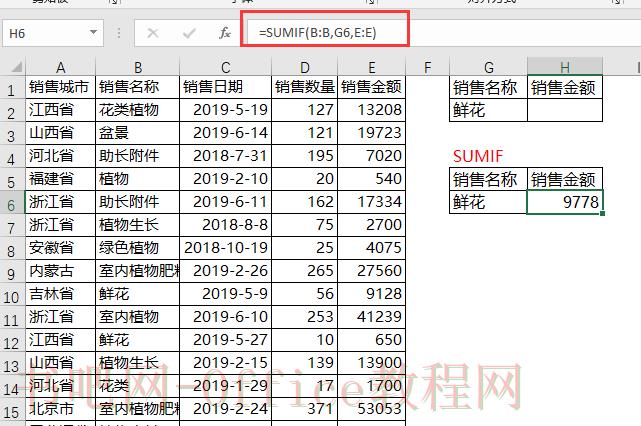
Task: Select column A header
Action: (x=61, y=67)
